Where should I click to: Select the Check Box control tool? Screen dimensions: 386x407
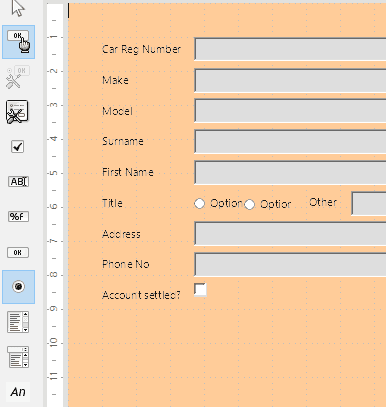click(x=18, y=147)
